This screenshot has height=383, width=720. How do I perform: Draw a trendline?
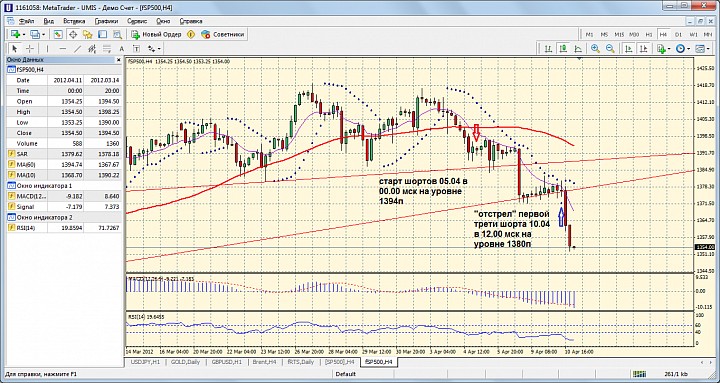[x=78, y=48]
